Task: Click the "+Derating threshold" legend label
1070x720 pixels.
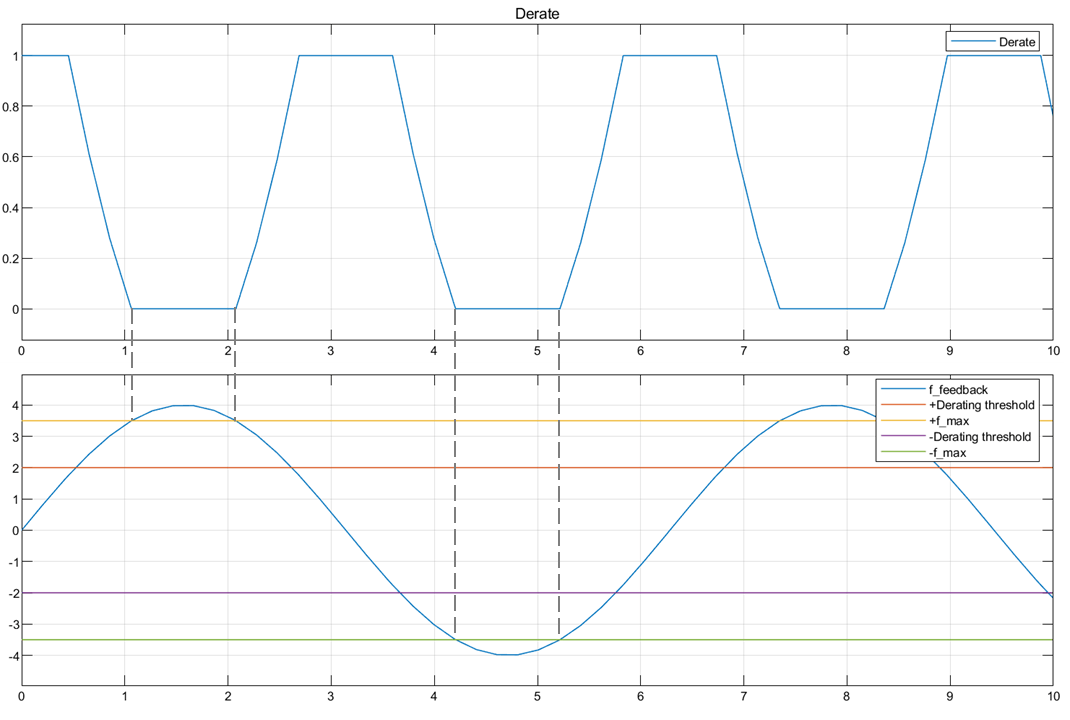Action: (982, 405)
